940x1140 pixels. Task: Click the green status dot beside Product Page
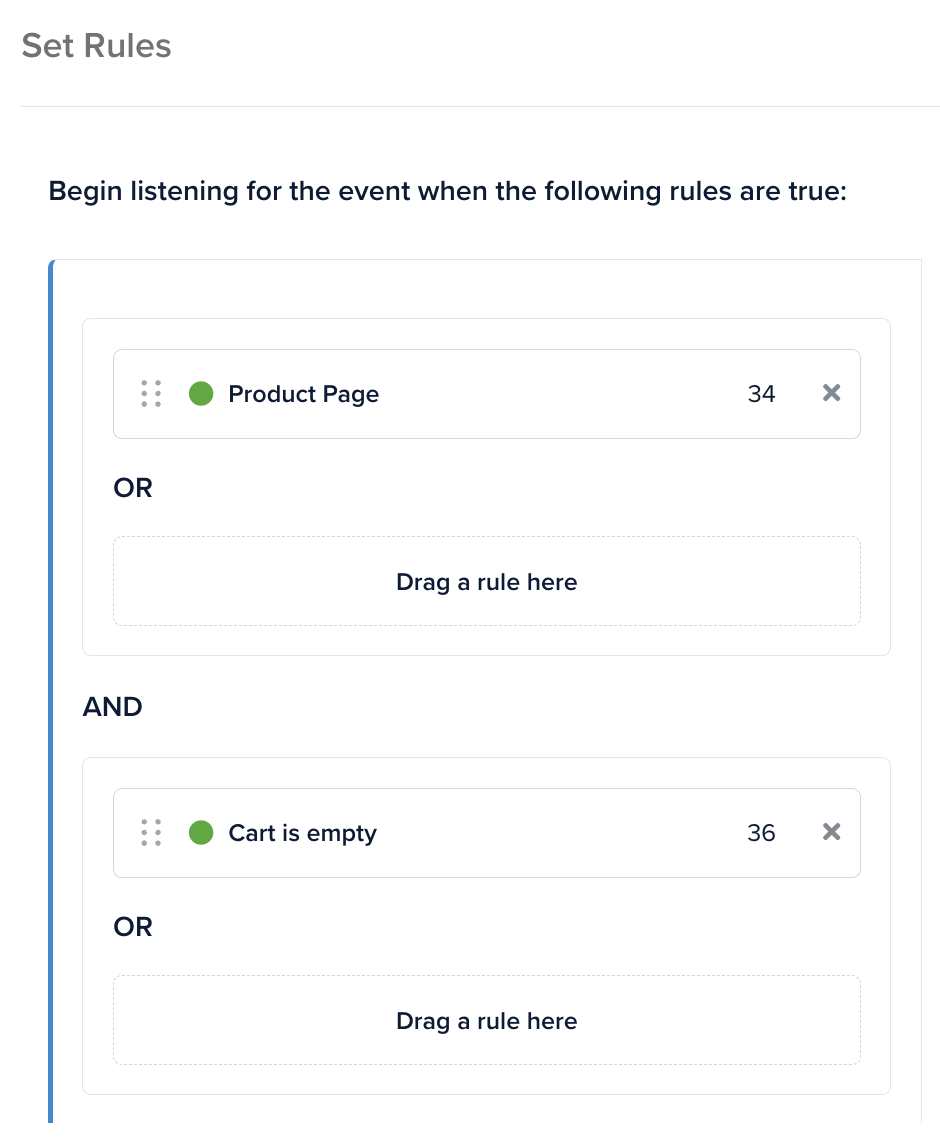click(201, 394)
